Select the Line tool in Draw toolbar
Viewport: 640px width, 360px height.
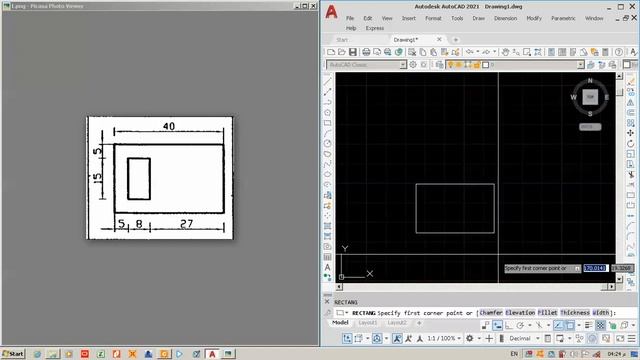[327, 81]
